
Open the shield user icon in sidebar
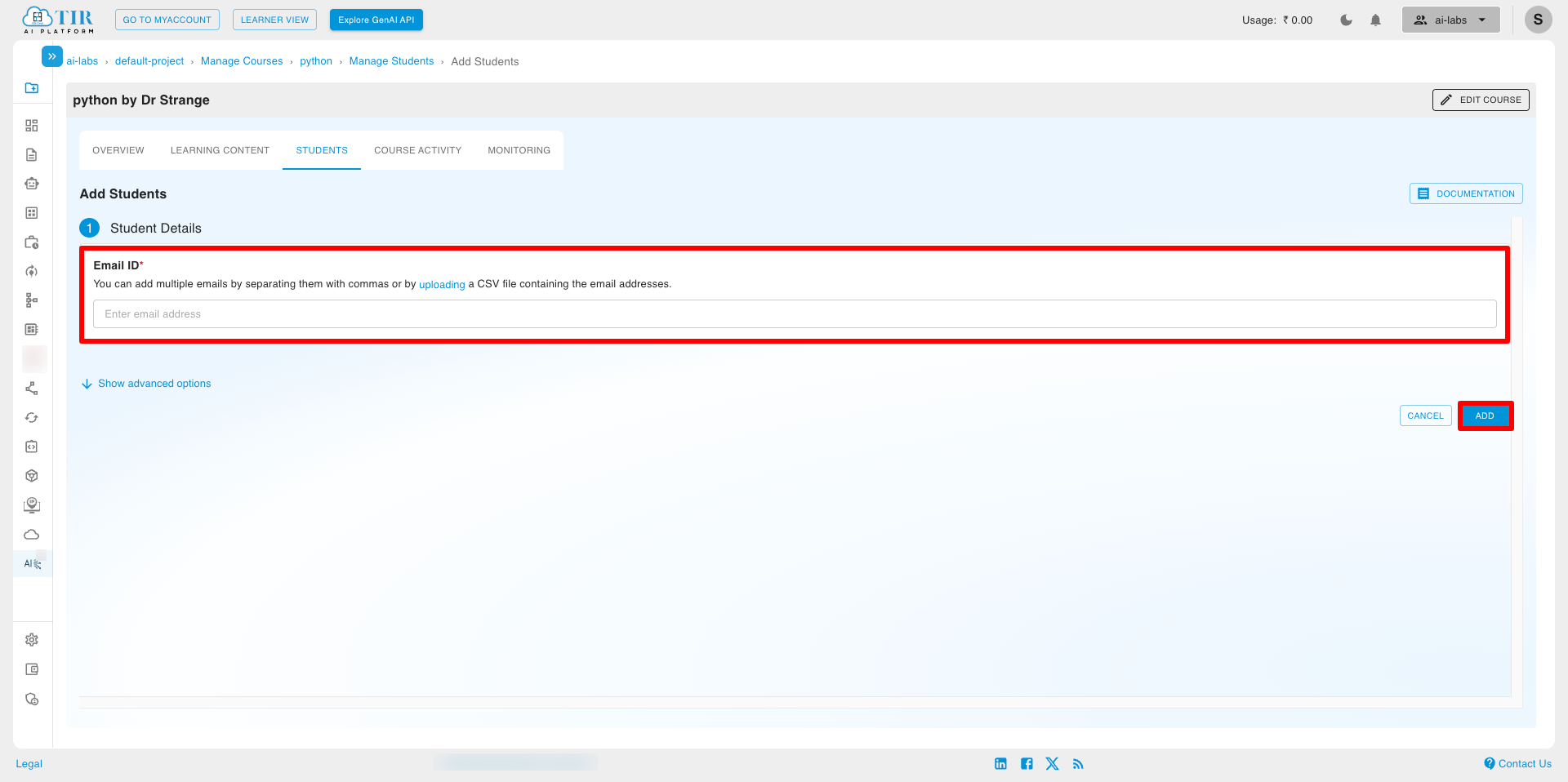[32, 700]
